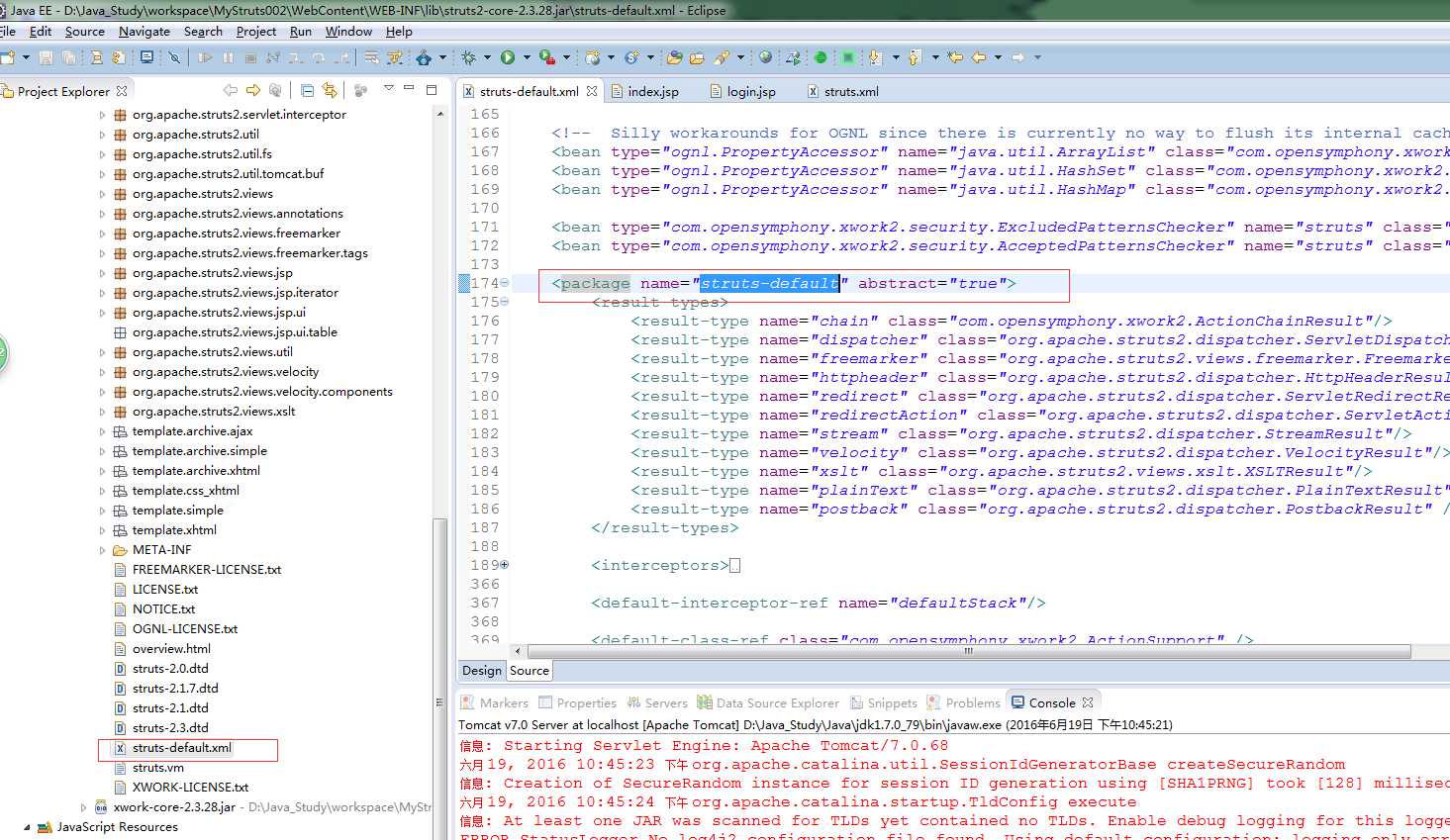Open Back history dropdown arrow
The height and width of the screenshot is (840, 1450).
pyautogui.click(x=998, y=57)
